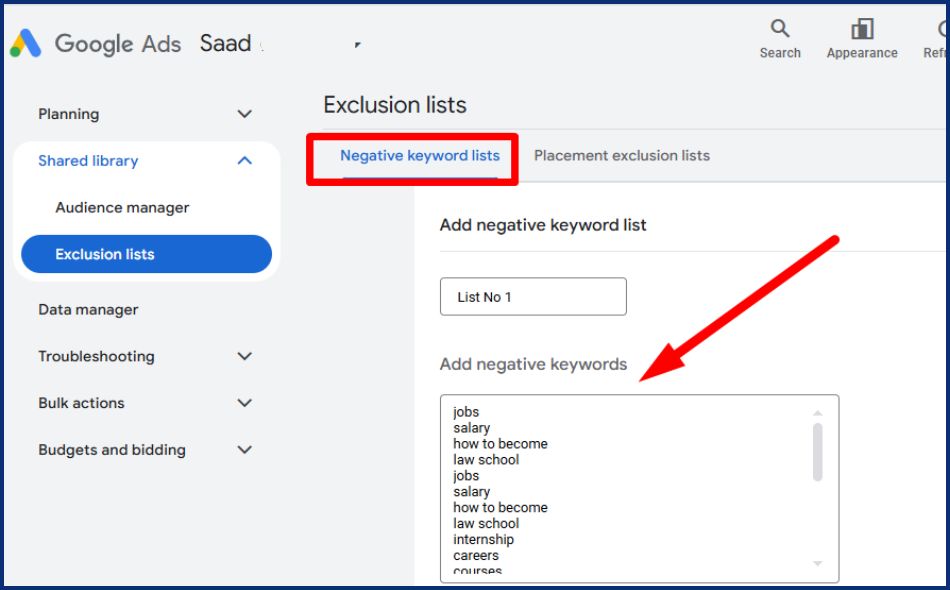The height and width of the screenshot is (590, 950).
Task: Collapse the Shared library chevron
Action: click(x=244, y=161)
